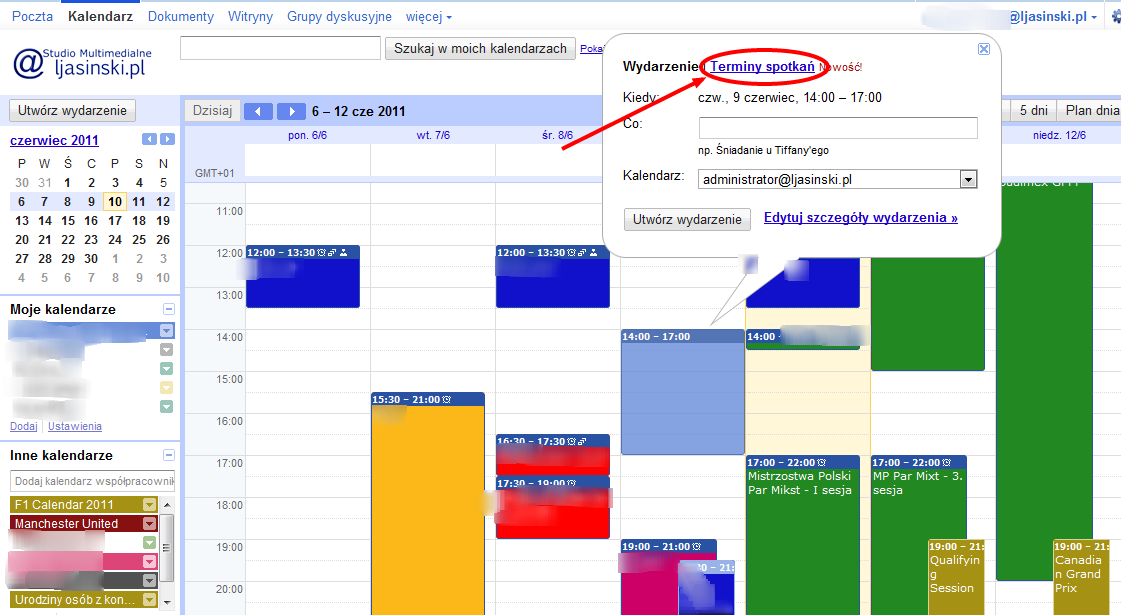Switch to the Plan dnia view
This screenshot has width=1121, height=615.
click(1091, 110)
